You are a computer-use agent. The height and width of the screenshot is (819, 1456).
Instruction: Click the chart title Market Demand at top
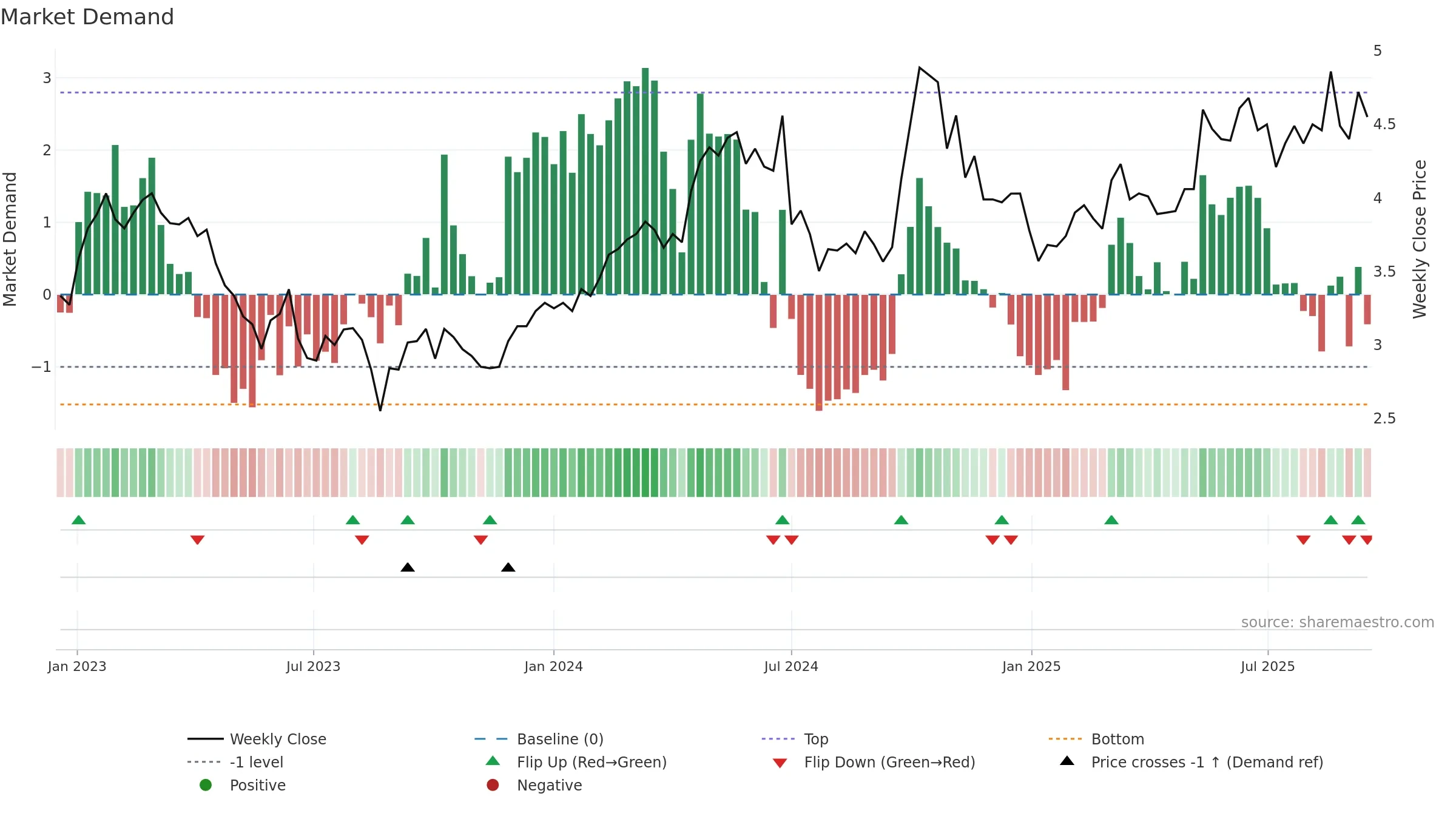[x=87, y=17]
